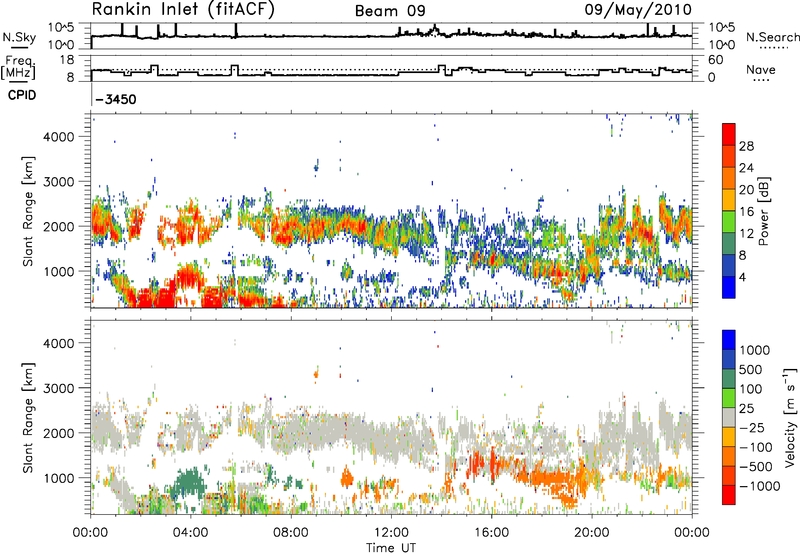
Task: Click the '04:00' time axis label
Action: pos(190,533)
